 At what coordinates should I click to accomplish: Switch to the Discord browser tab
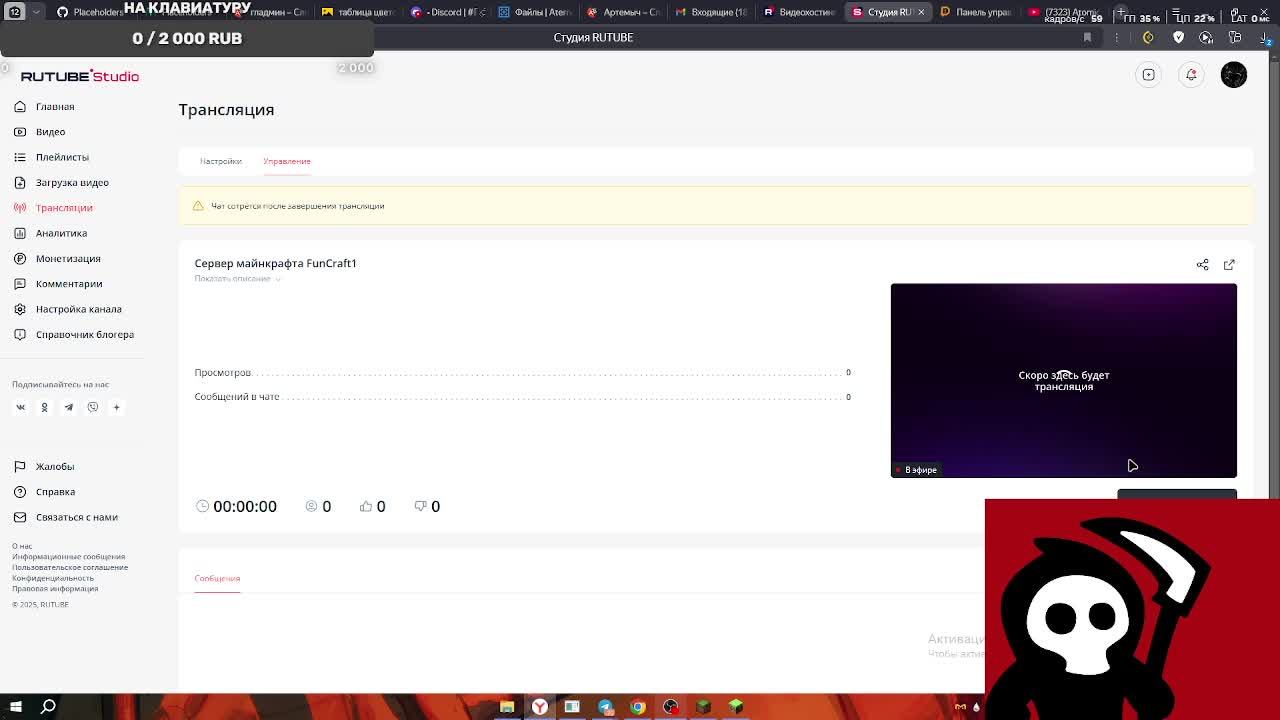coord(448,12)
